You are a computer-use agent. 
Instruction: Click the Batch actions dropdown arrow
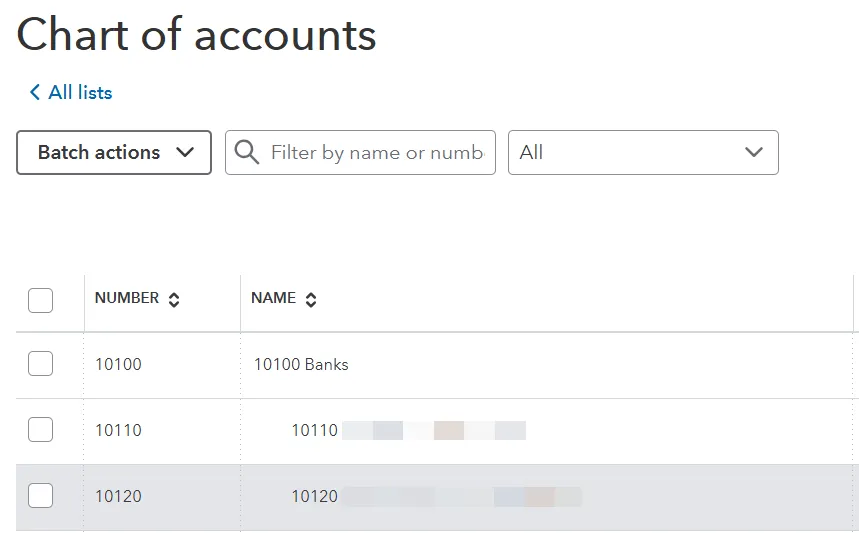[185, 152]
